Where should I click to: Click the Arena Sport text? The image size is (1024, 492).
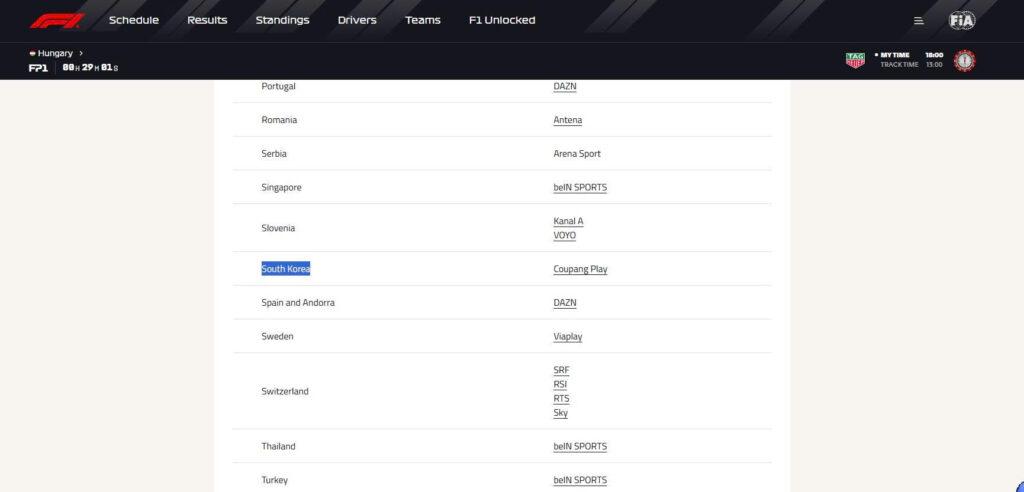pos(577,154)
